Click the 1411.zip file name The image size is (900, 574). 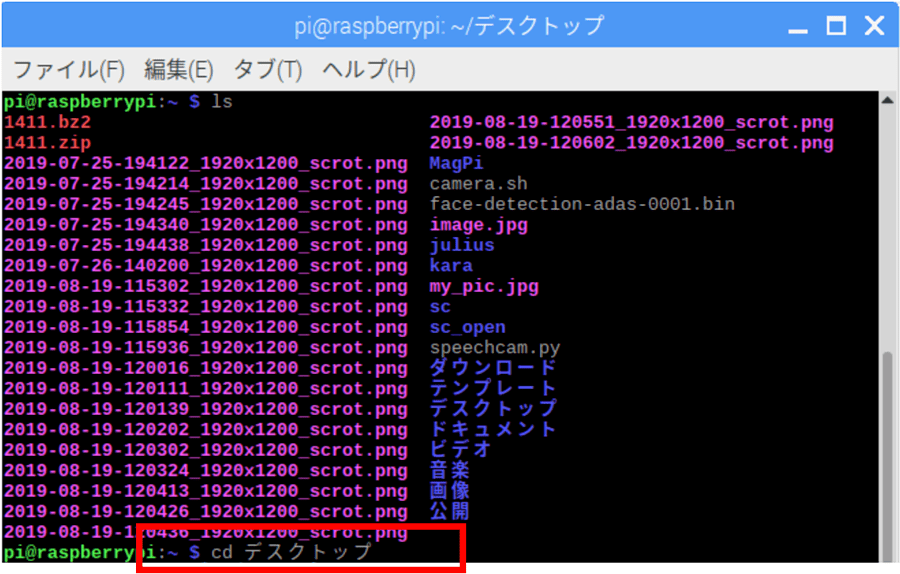(x=48, y=143)
